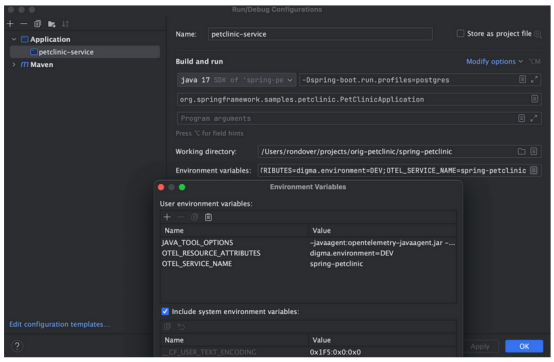
Task: Sort configurations alphabetically icon
Action: click(x=65, y=24)
